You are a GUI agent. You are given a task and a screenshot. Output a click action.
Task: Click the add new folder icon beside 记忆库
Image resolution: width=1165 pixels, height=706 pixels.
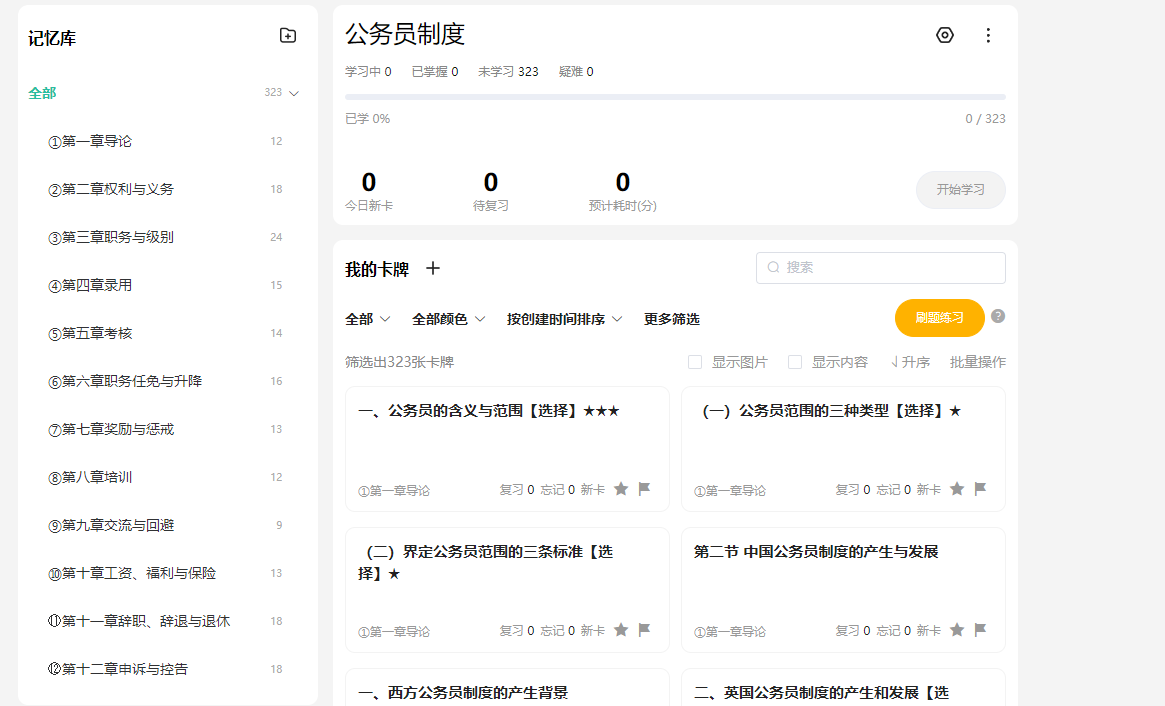coord(288,36)
